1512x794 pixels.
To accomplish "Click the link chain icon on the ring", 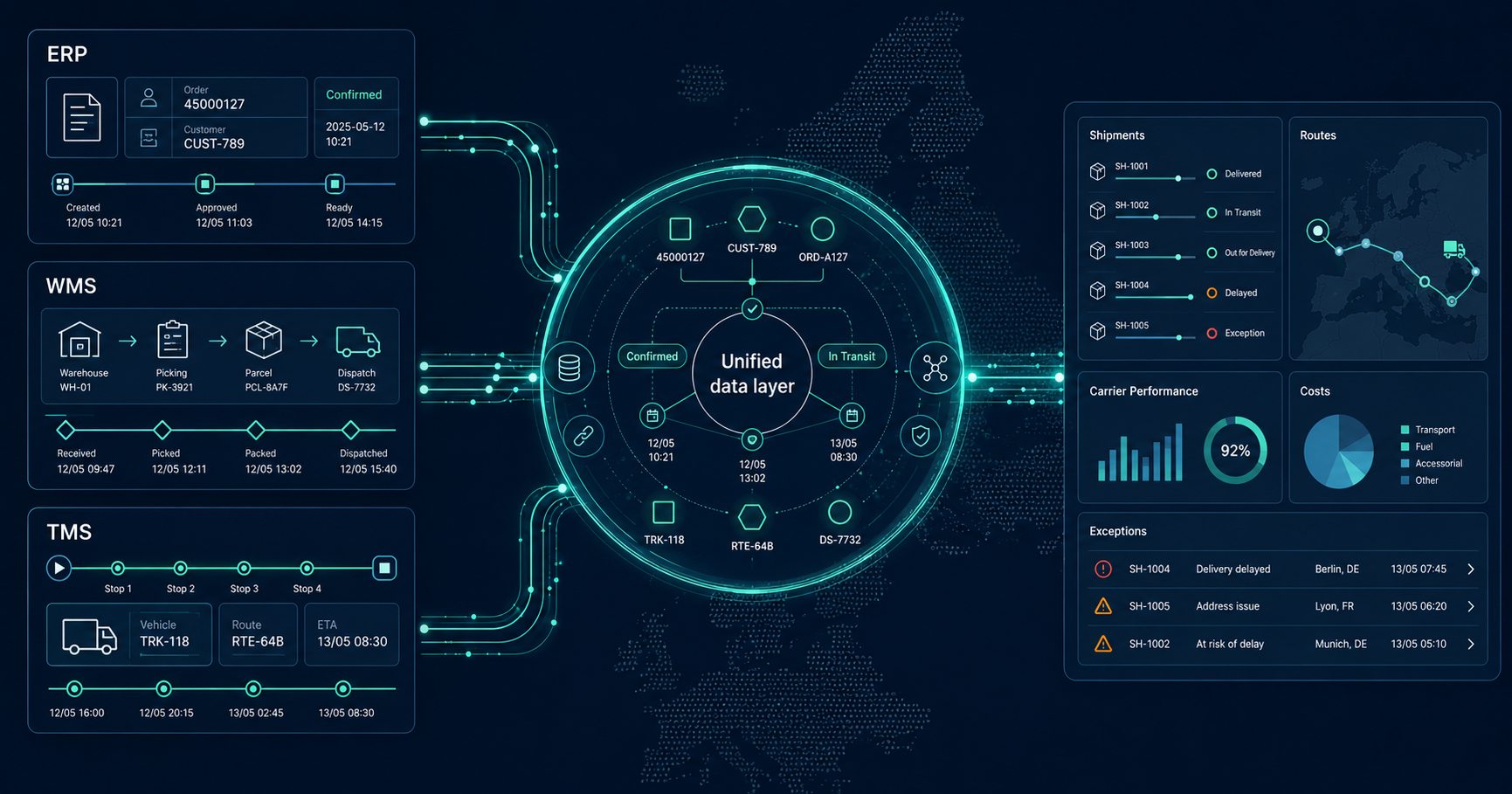I will point(583,436).
